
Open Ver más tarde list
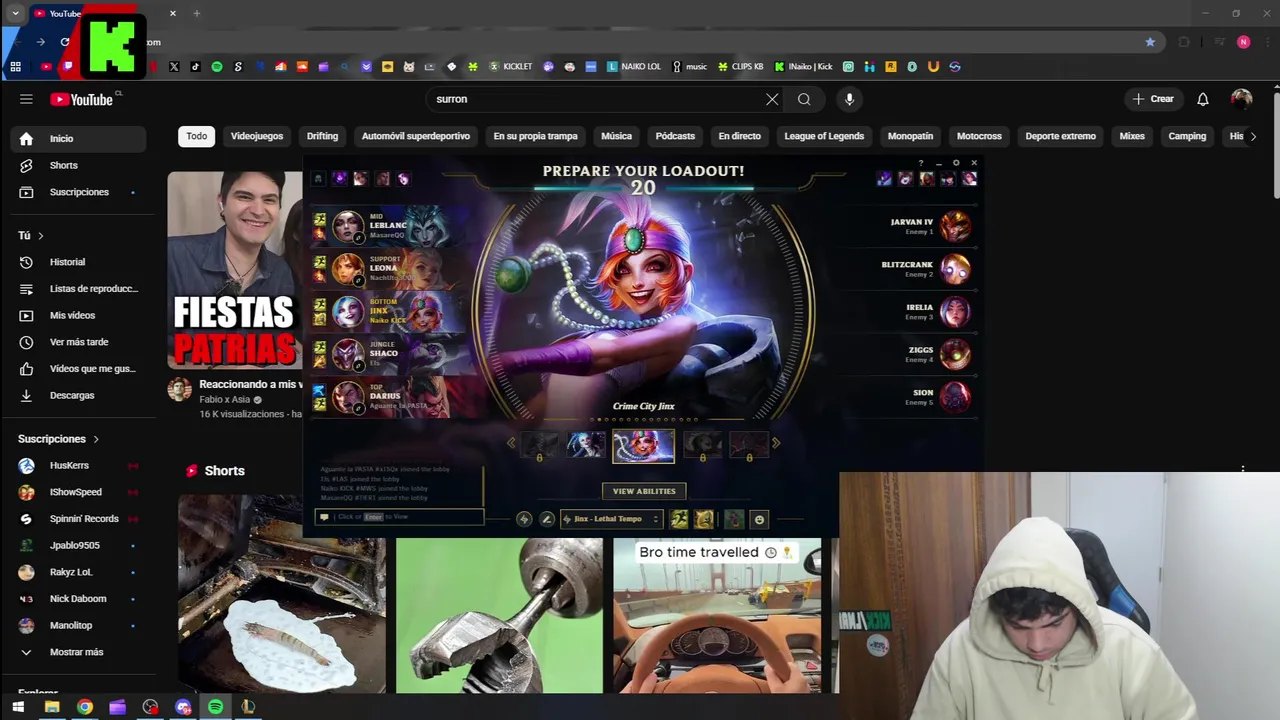coord(80,342)
